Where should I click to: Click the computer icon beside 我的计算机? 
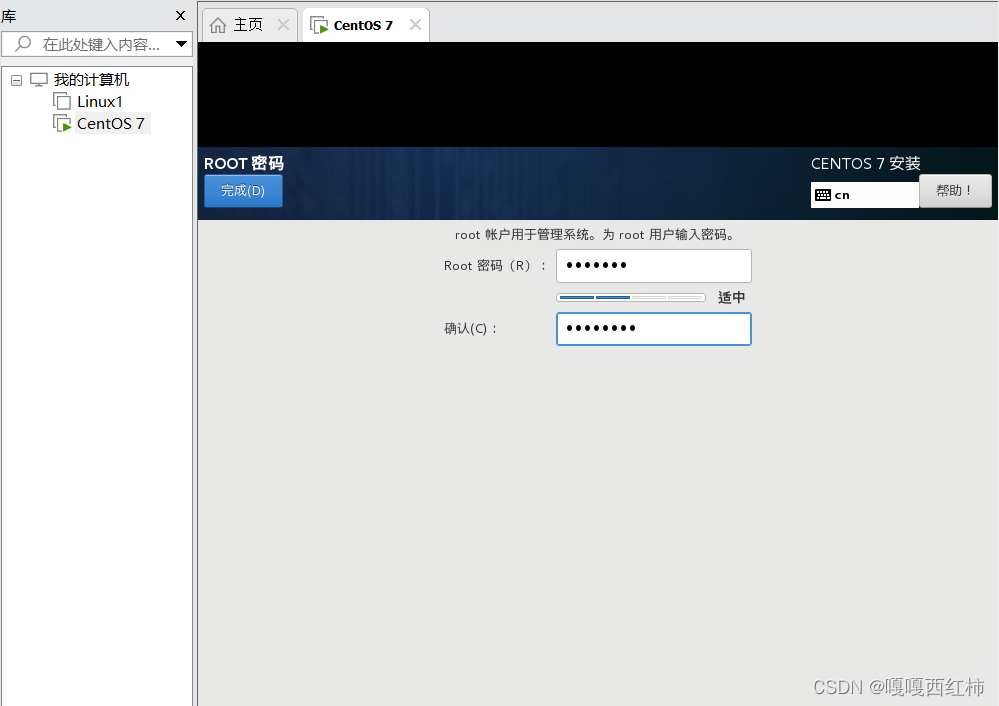point(39,80)
